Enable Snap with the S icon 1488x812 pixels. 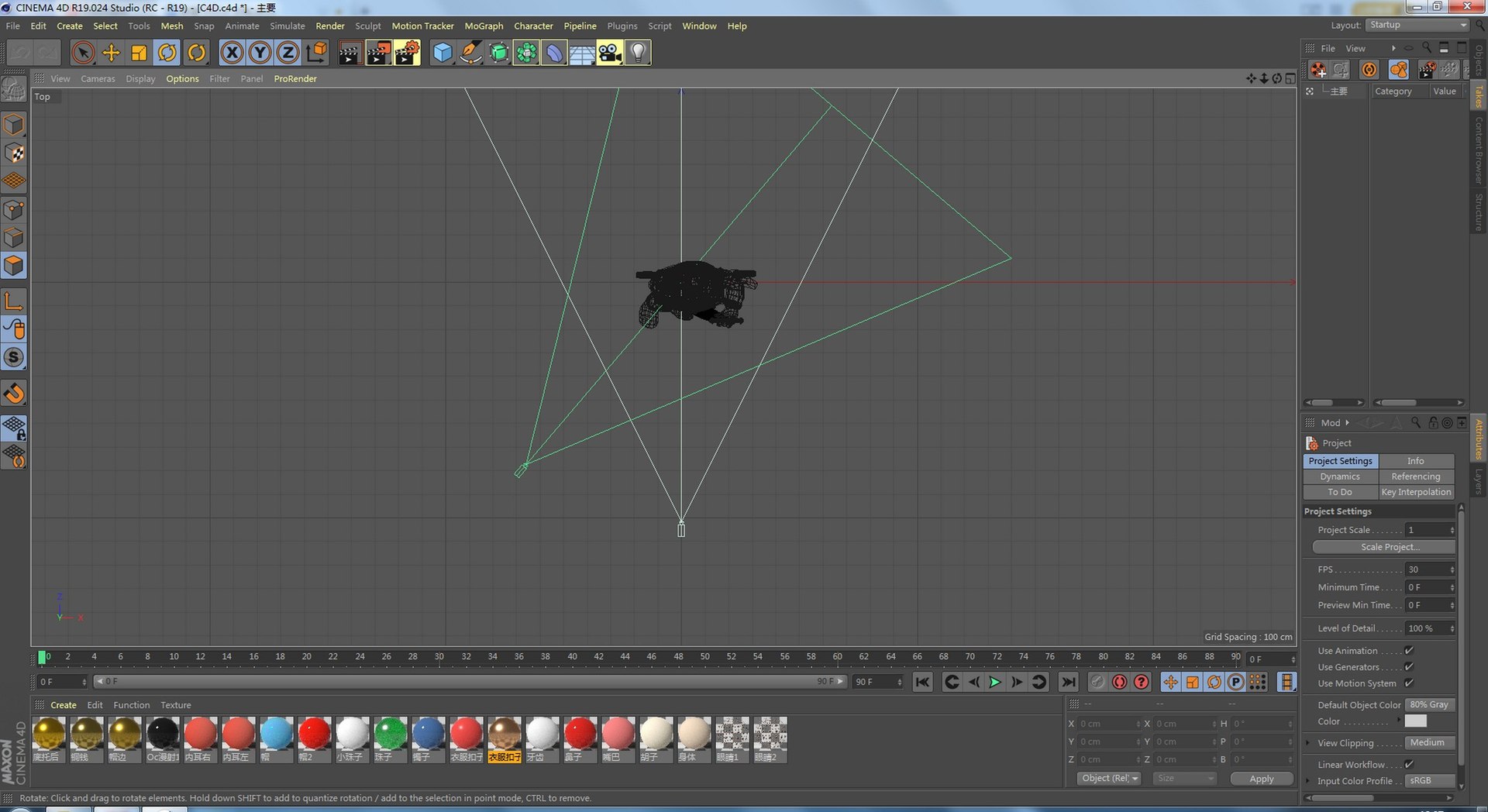[15, 357]
